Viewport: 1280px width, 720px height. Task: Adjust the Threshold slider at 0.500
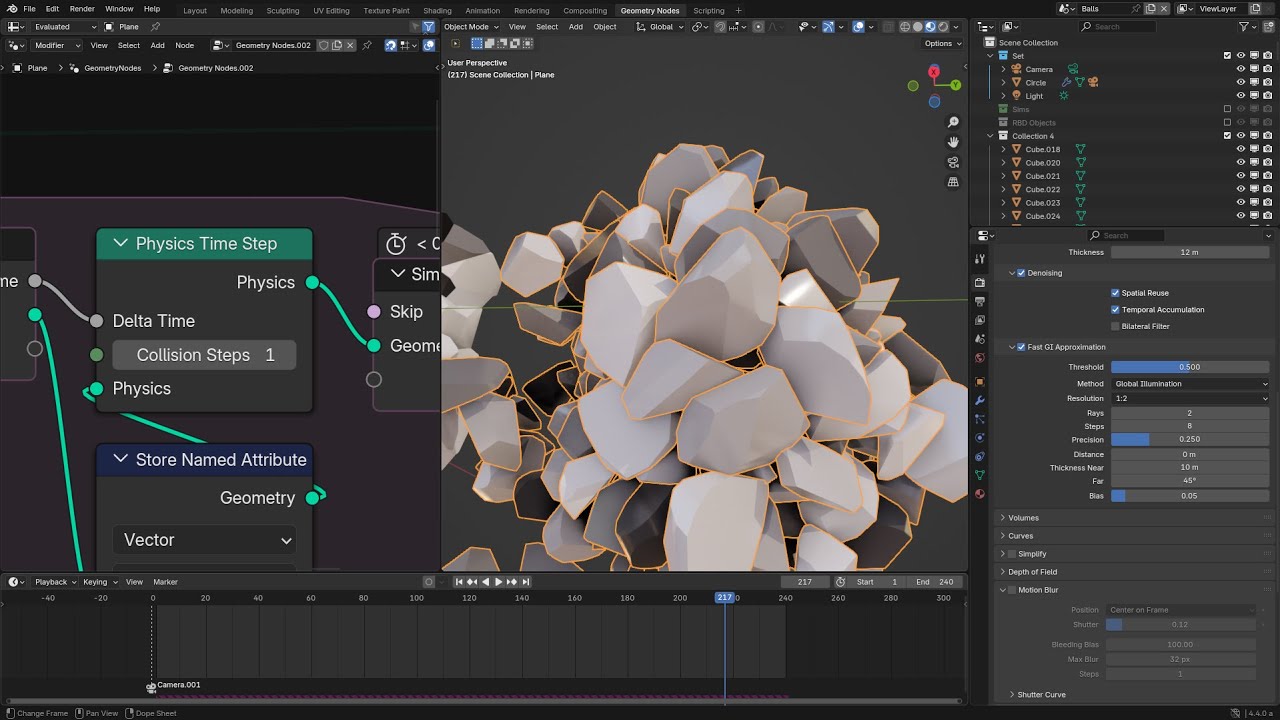click(x=1190, y=367)
